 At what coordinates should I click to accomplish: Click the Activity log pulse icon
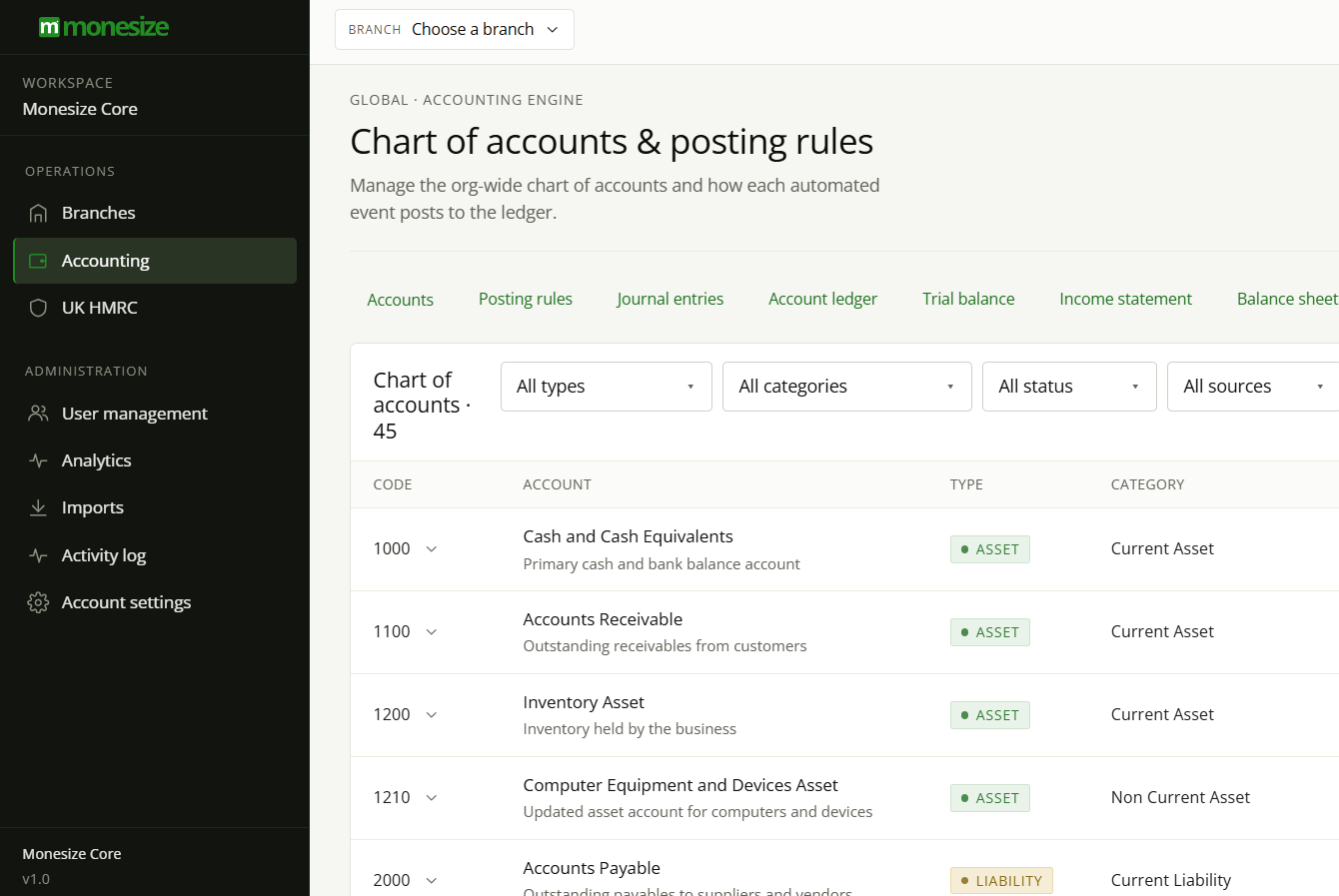38,555
